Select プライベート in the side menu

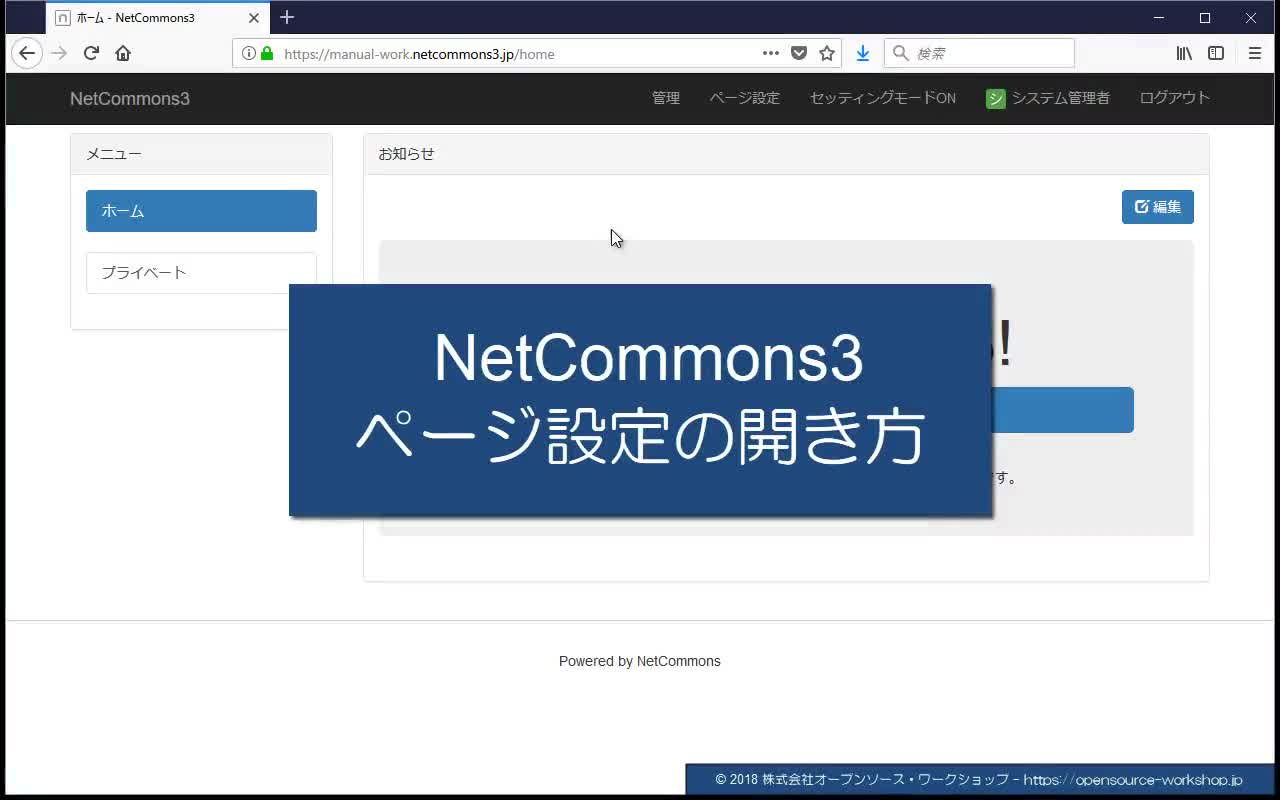(x=201, y=273)
